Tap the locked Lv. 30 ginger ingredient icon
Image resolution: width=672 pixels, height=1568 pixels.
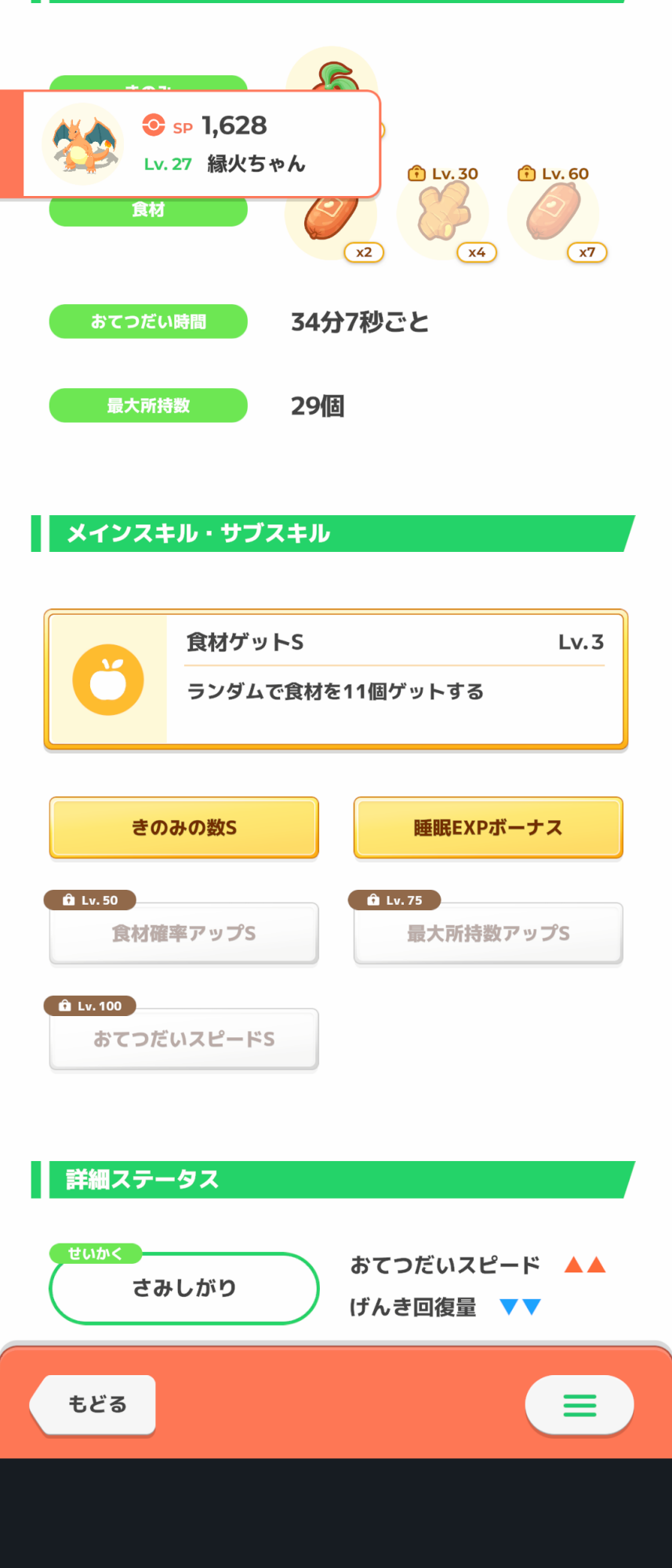tap(444, 213)
